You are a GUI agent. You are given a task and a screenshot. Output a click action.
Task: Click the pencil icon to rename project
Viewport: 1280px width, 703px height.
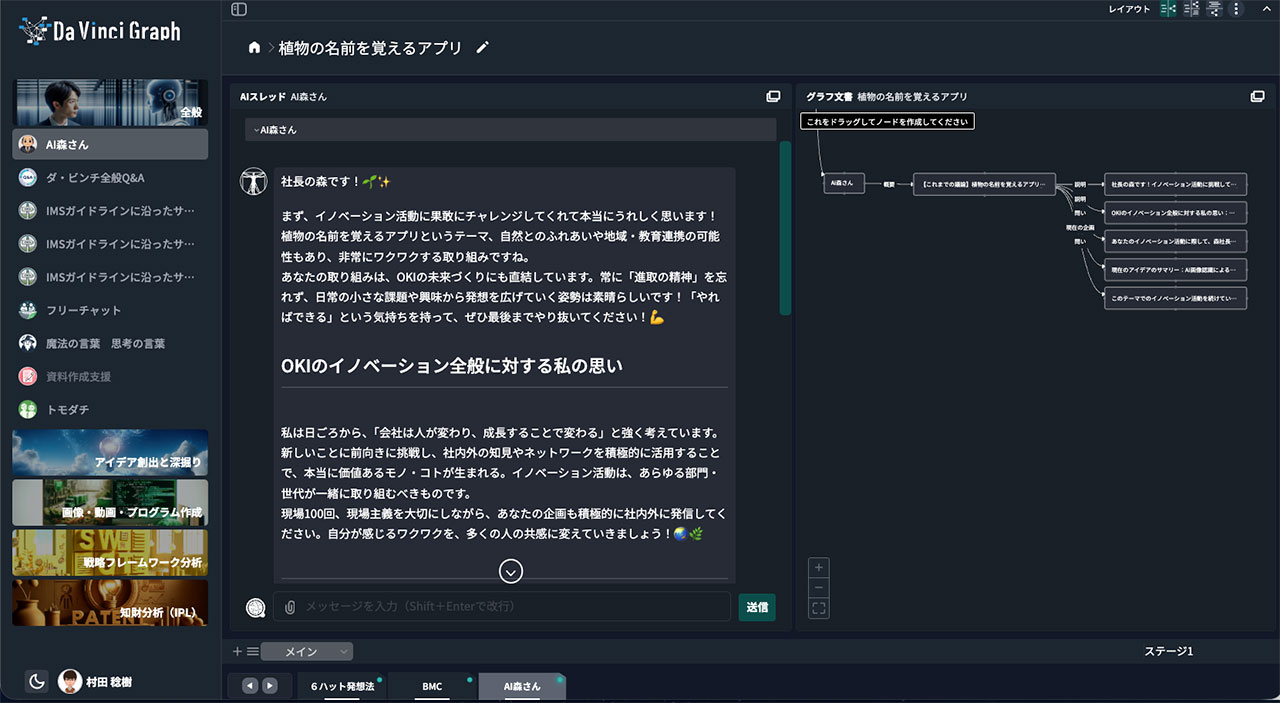[x=483, y=48]
